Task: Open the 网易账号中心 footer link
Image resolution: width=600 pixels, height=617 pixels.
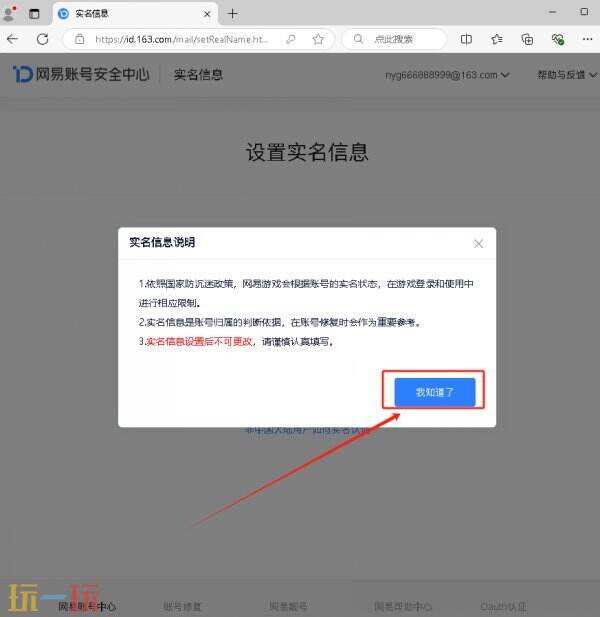Action: [87, 606]
